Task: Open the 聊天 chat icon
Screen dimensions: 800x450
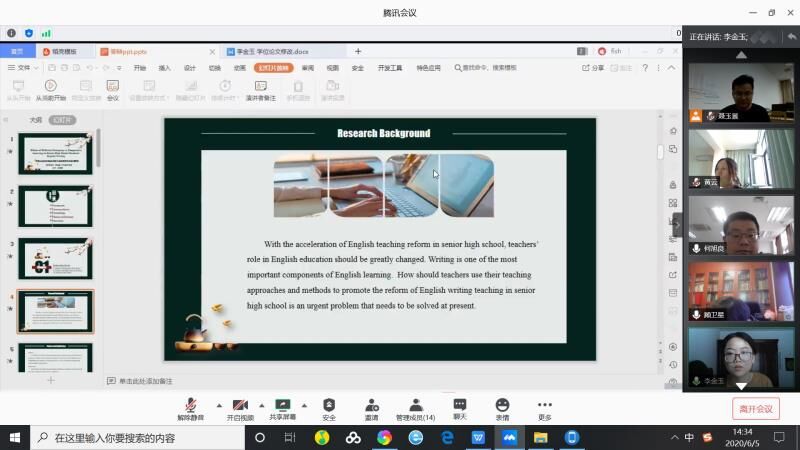Action: click(x=459, y=407)
